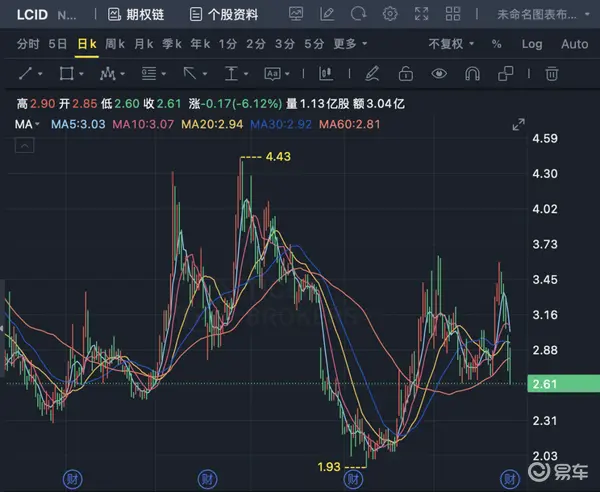Enter fullscreen with the expand arrows icon
The width and height of the screenshot is (600, 492).
tap(421, 14)
